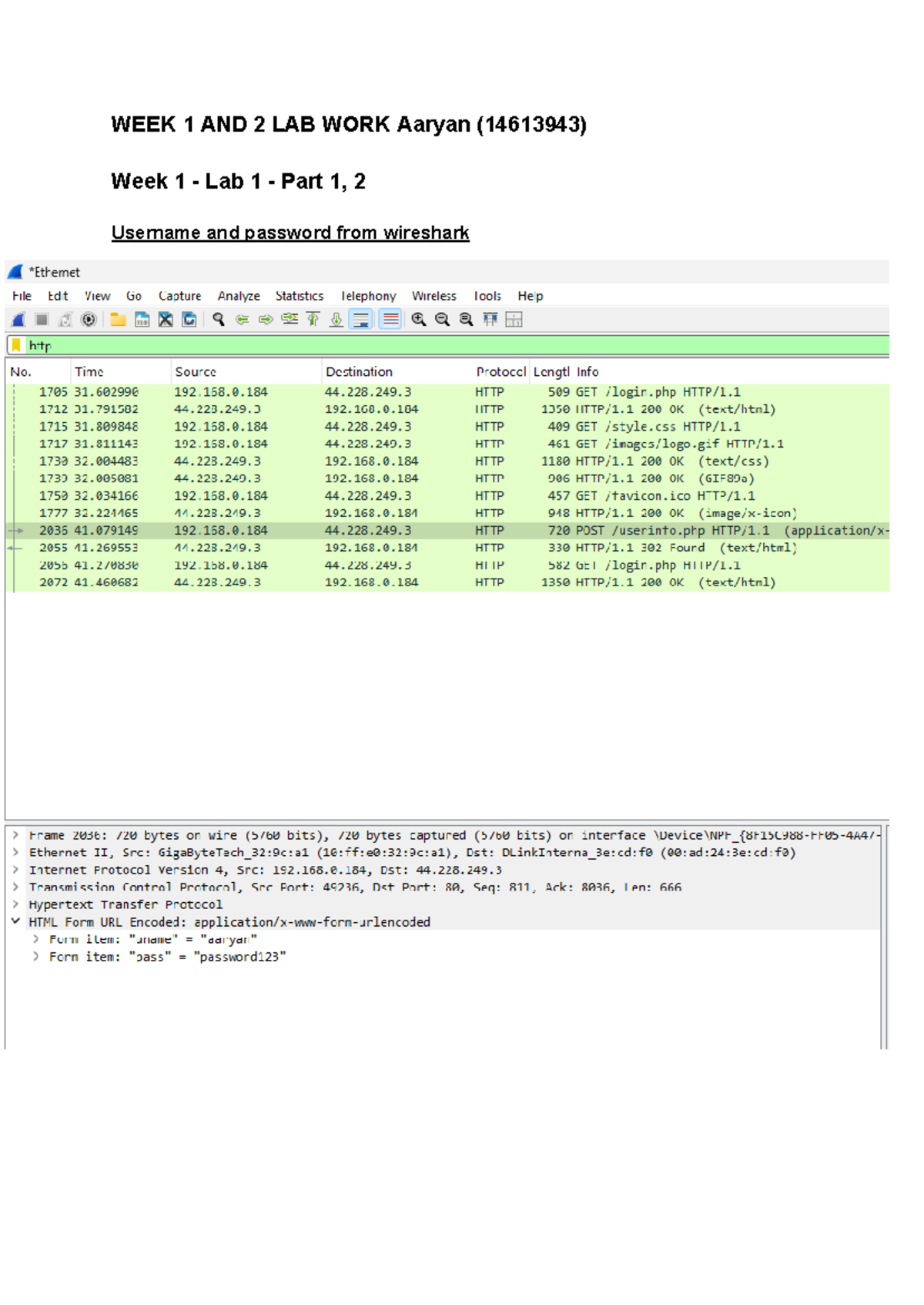
Task: Select packet 2035 POST /userinfo.php
Action: click(447, 531)
